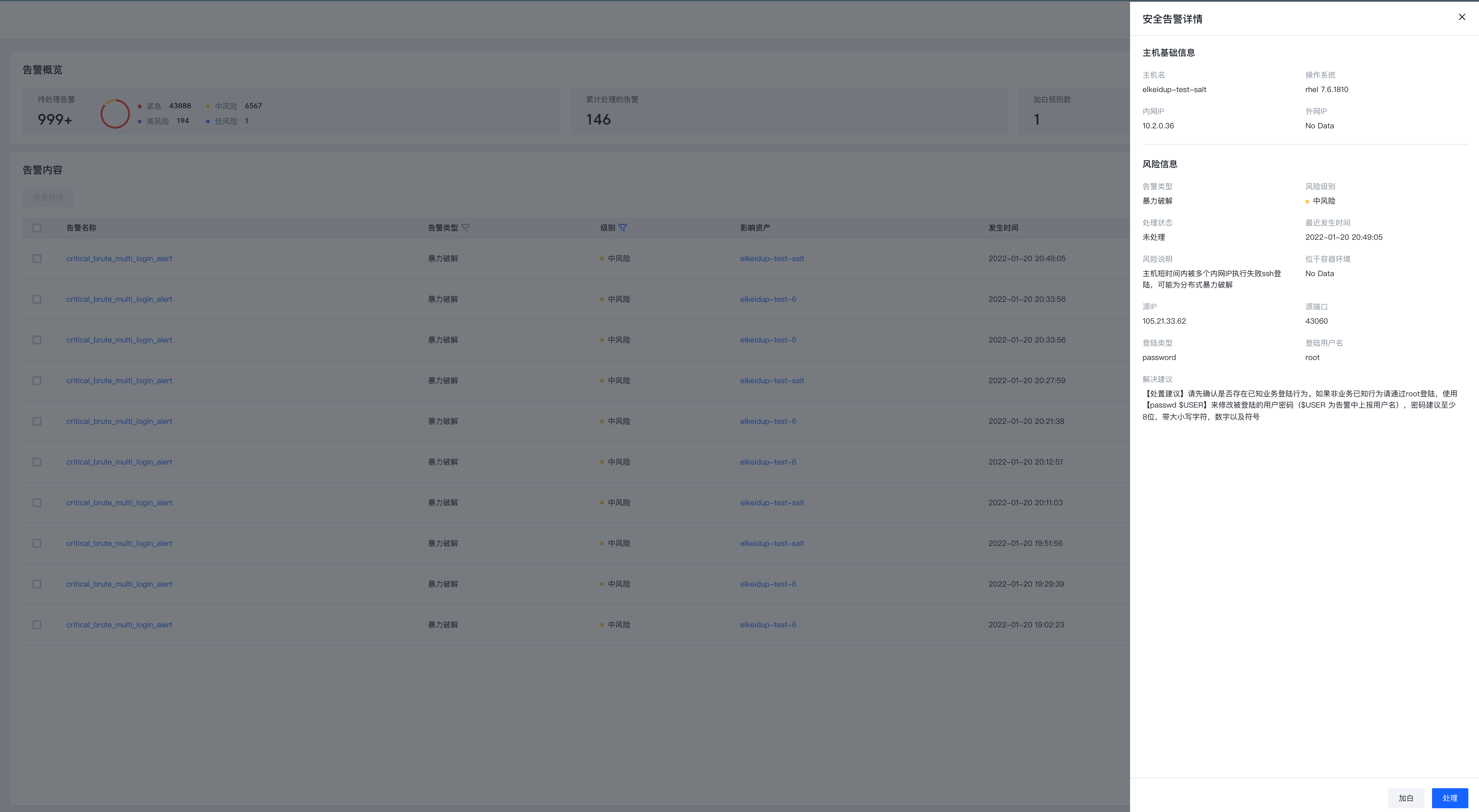Open the 告警类型 column filter icon
The image size is (1479, 812).
pyautogui.click(x=466, y=228)
